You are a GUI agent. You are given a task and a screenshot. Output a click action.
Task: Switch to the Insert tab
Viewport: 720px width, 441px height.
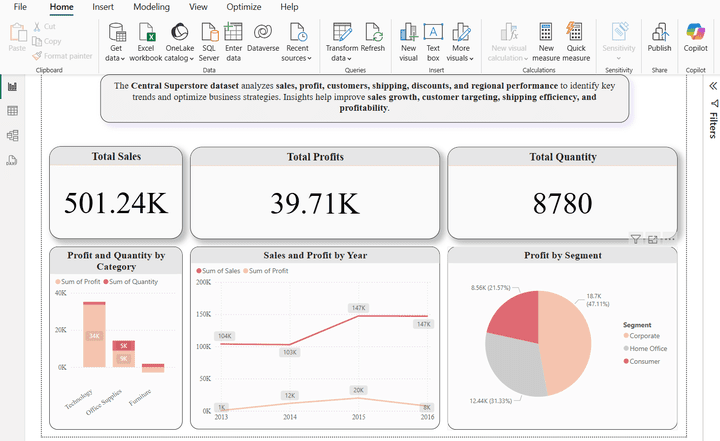[x=103, y=7]
